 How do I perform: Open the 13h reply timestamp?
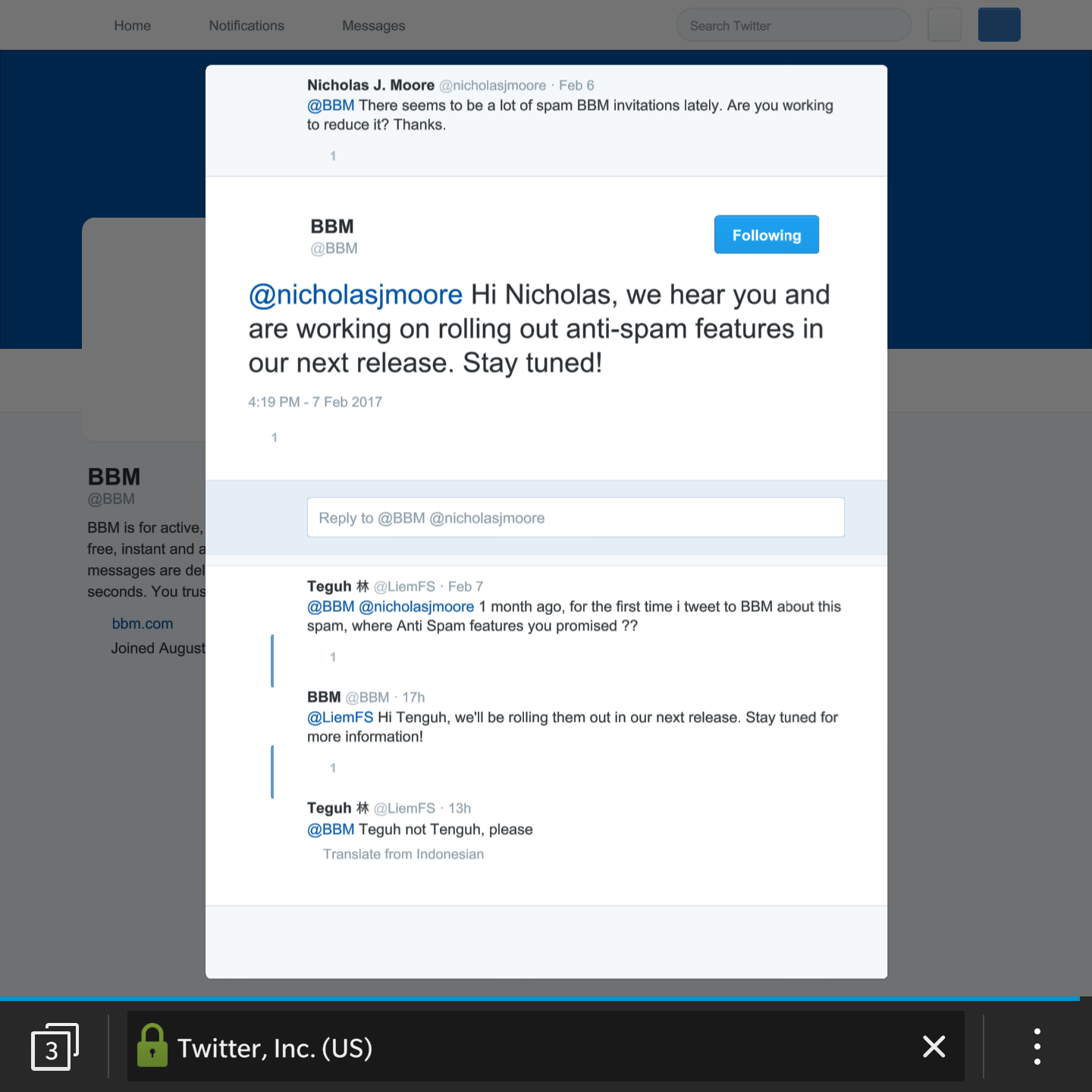click(x=460, y=808)
